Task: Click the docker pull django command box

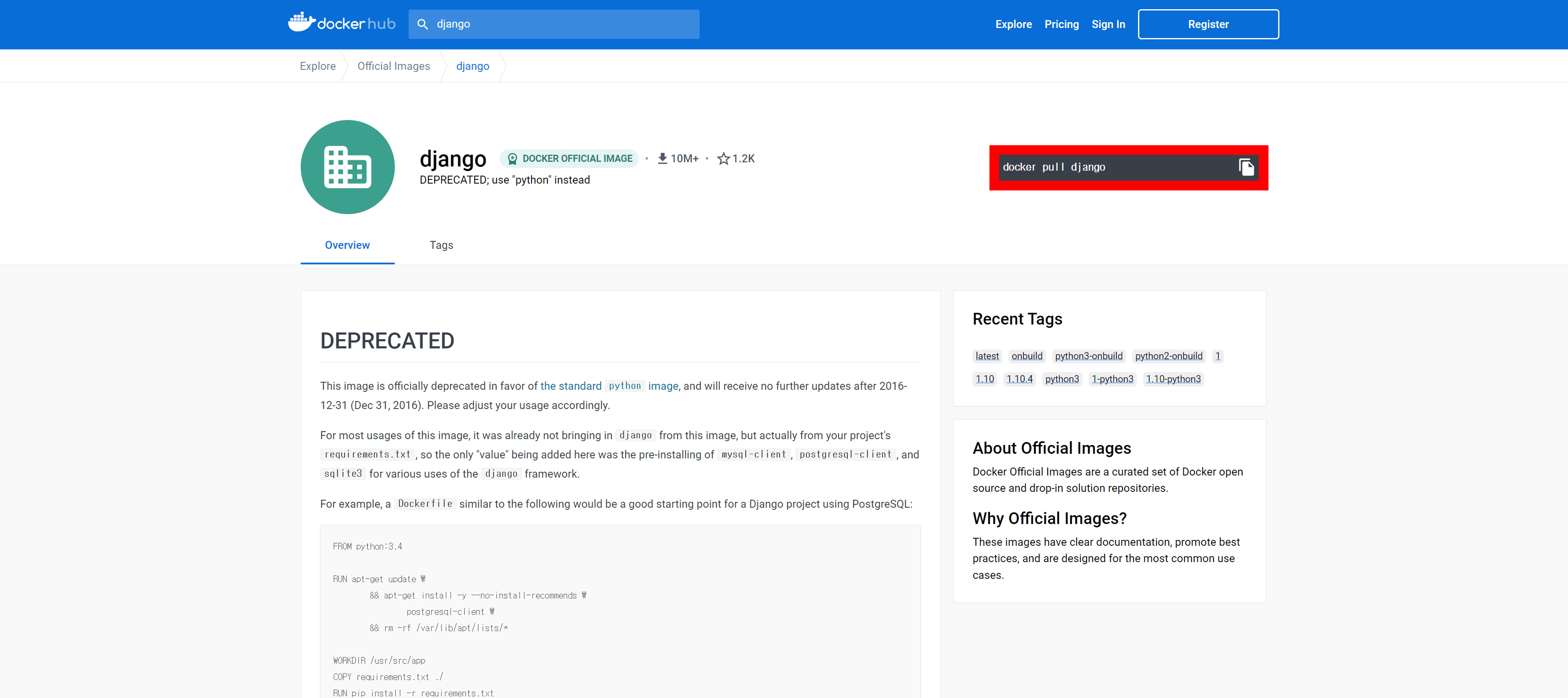Action: pyautogui.click(x=1129, y=167)
